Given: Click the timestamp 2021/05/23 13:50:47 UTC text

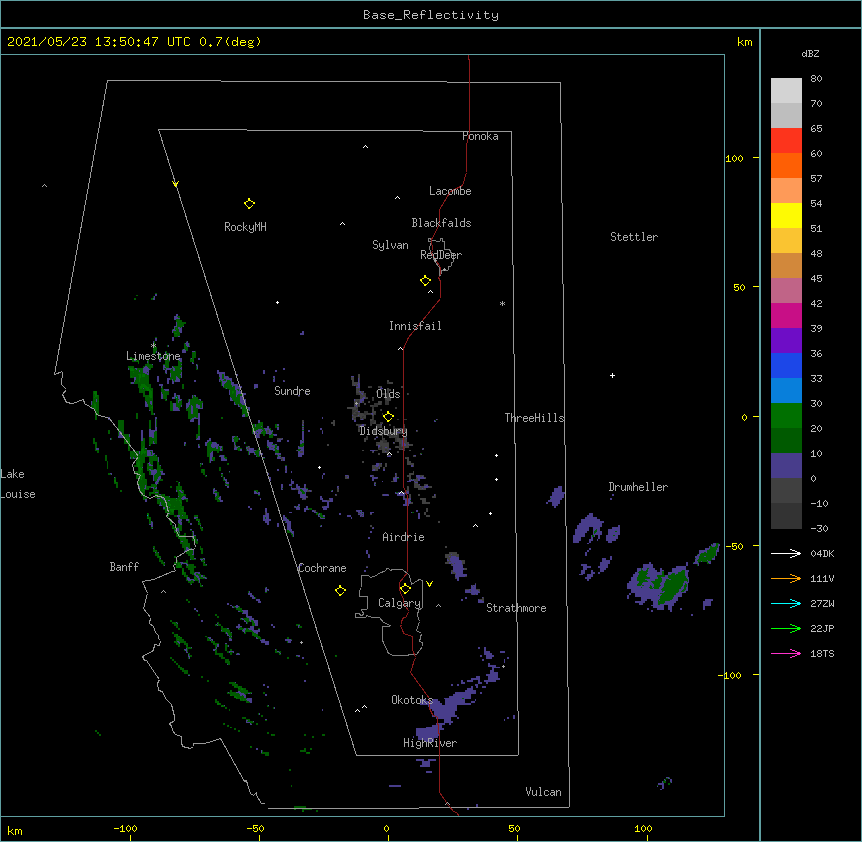Looking at the screenshot, I should pos(99,42).
